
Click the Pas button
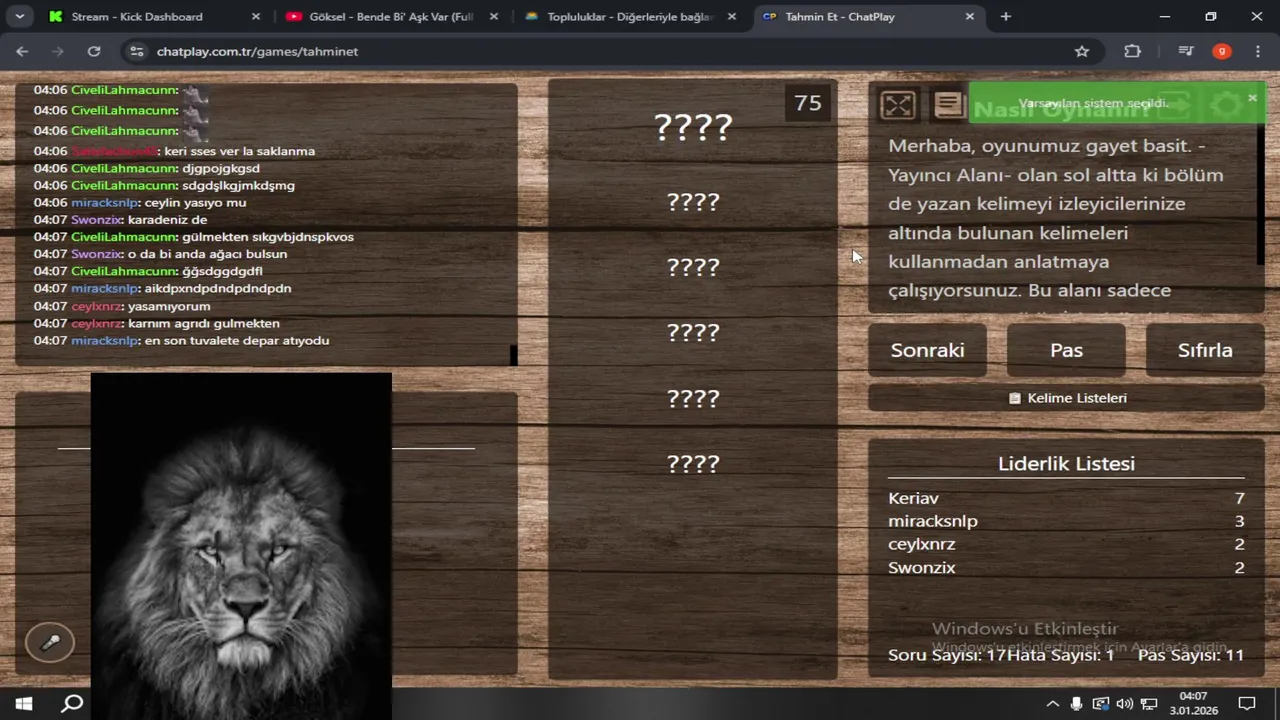click(x=1066, y=350)
